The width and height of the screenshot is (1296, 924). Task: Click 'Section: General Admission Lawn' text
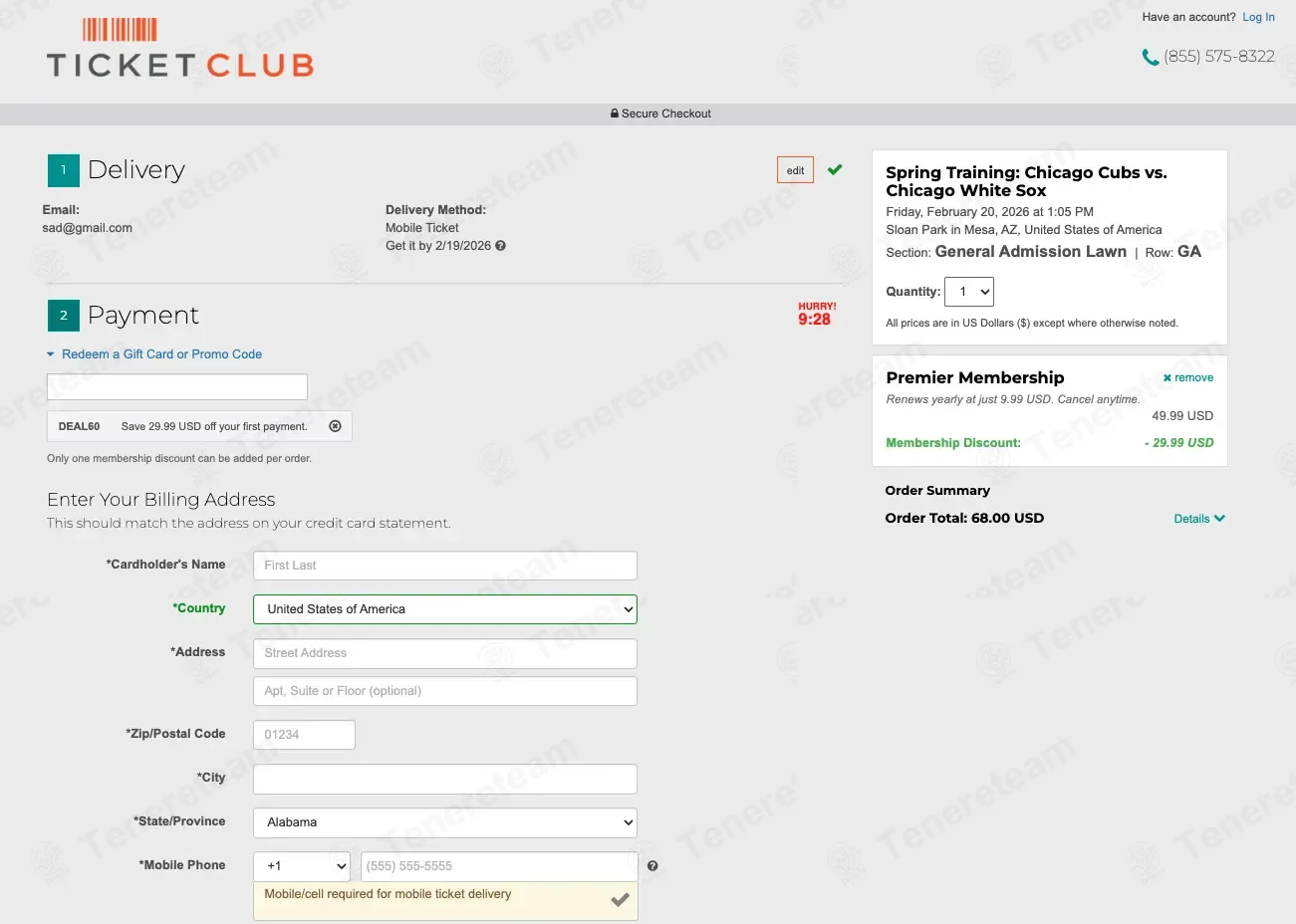1006,252
